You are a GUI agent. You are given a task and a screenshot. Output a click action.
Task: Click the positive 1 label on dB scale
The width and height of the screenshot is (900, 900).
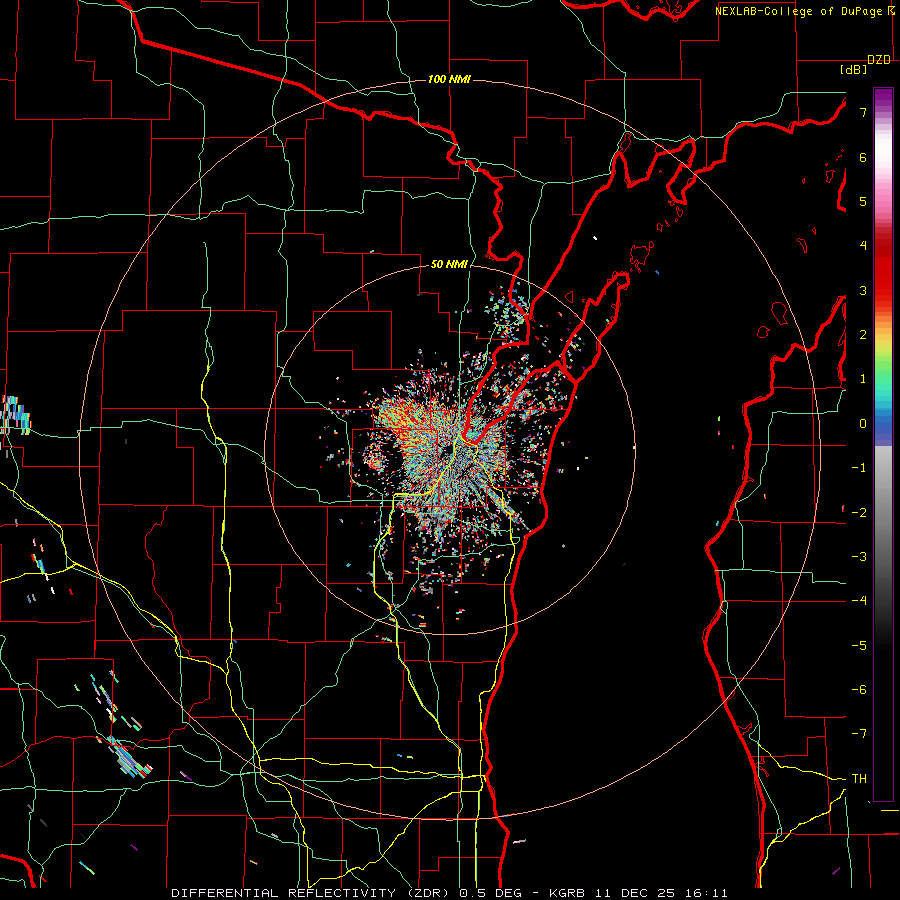pyautogui.click(x=863, y=379)
